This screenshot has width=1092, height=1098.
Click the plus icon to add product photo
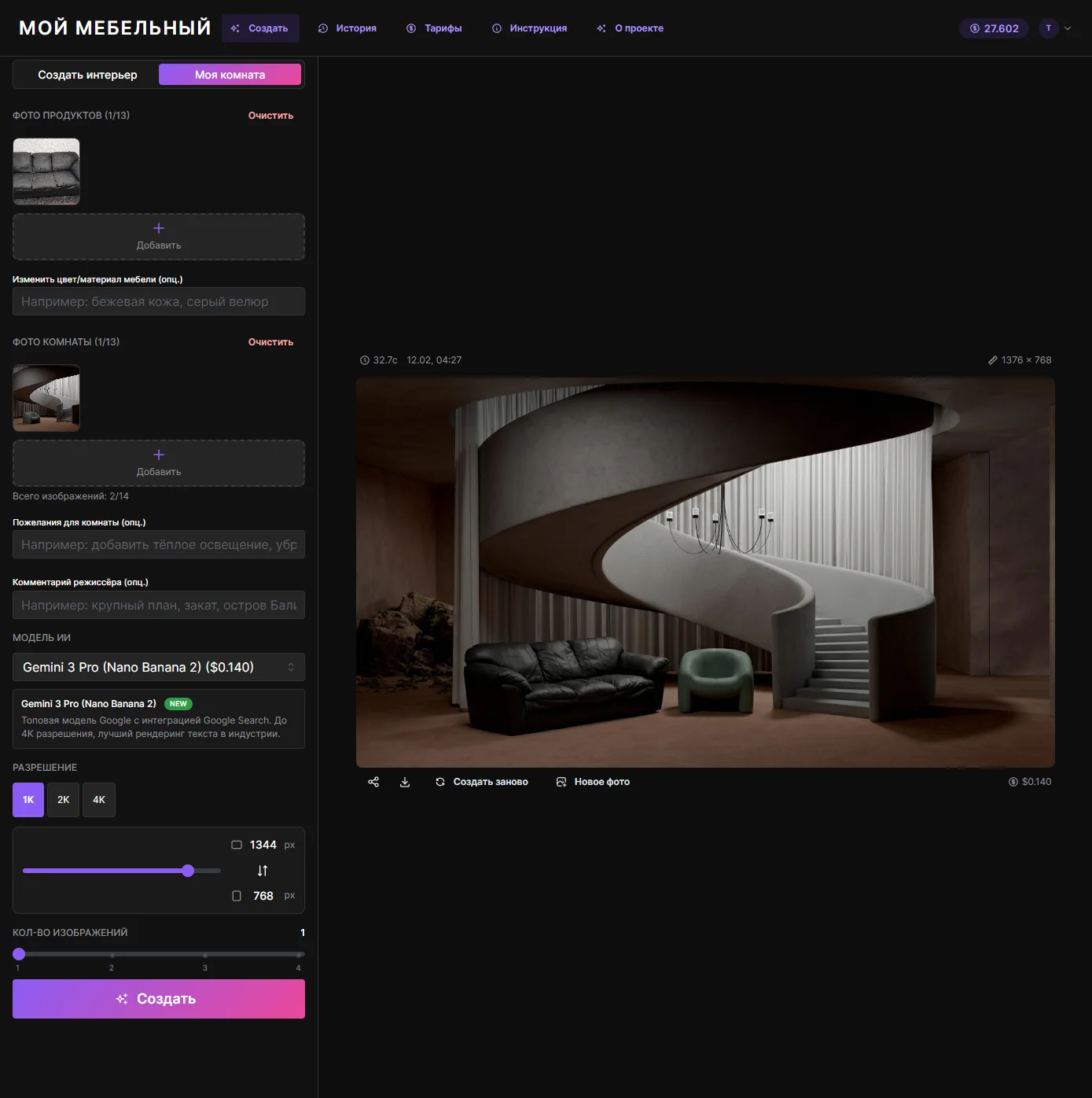(159, 228)
